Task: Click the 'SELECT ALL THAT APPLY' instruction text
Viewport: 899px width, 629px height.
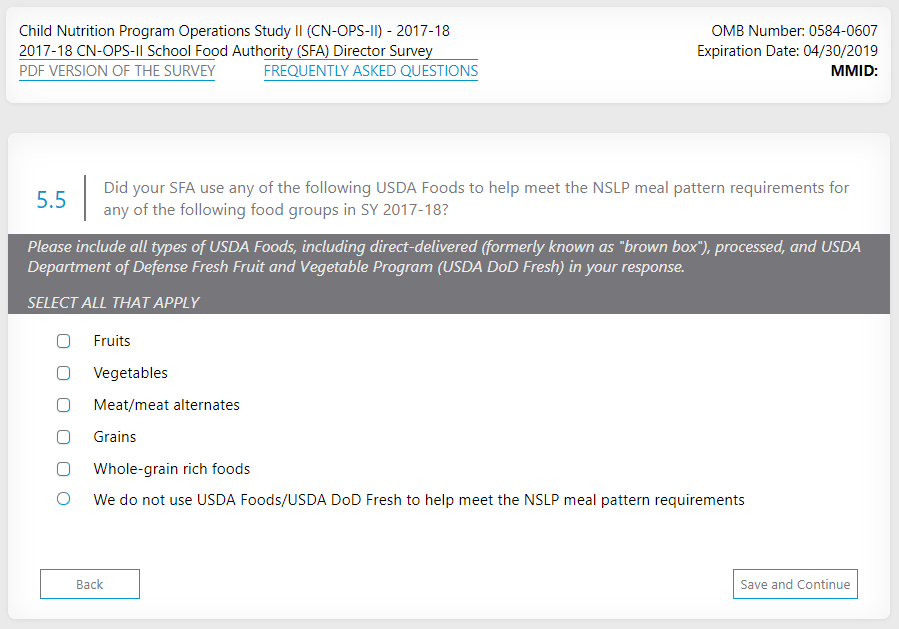Action: coord(114,303)
